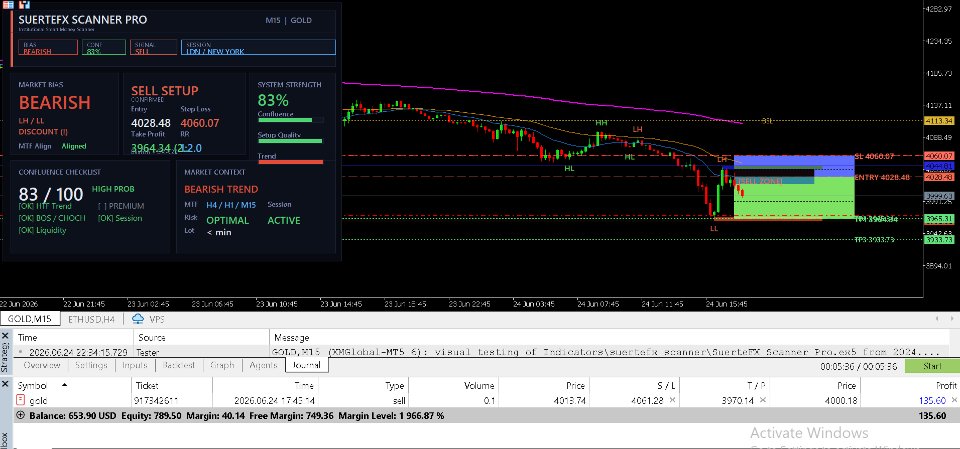This screenshot has height=449, width=960.
Task: Click the Setup Quality green bar
Action: click(290, 141)
